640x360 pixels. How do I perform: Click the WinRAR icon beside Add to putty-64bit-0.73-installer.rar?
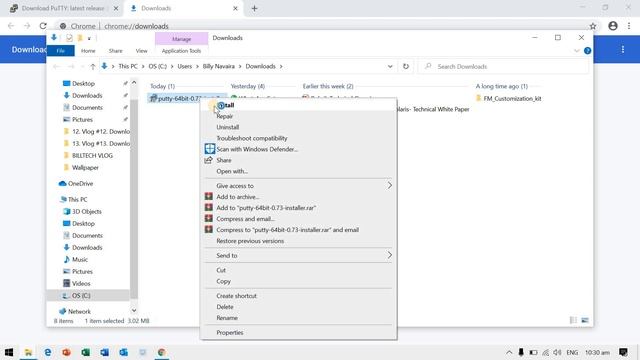(x=209, y=208)
